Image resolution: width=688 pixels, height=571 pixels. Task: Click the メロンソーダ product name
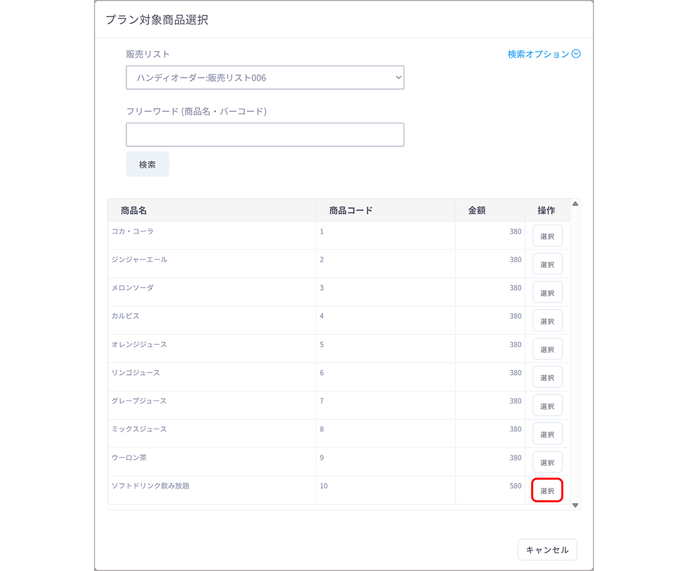click(133, 287)
